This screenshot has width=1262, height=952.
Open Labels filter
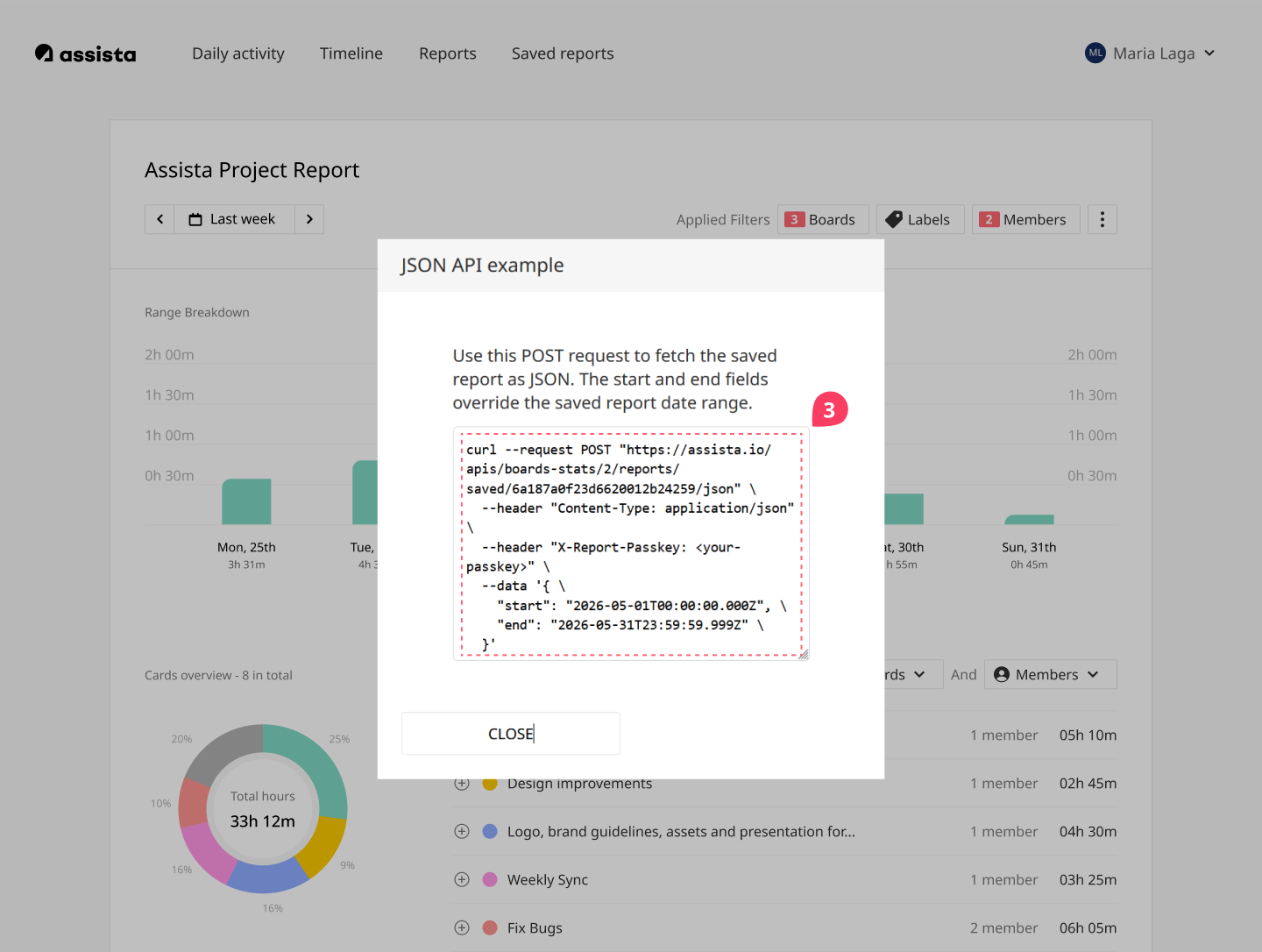click(x=920, y=219)
